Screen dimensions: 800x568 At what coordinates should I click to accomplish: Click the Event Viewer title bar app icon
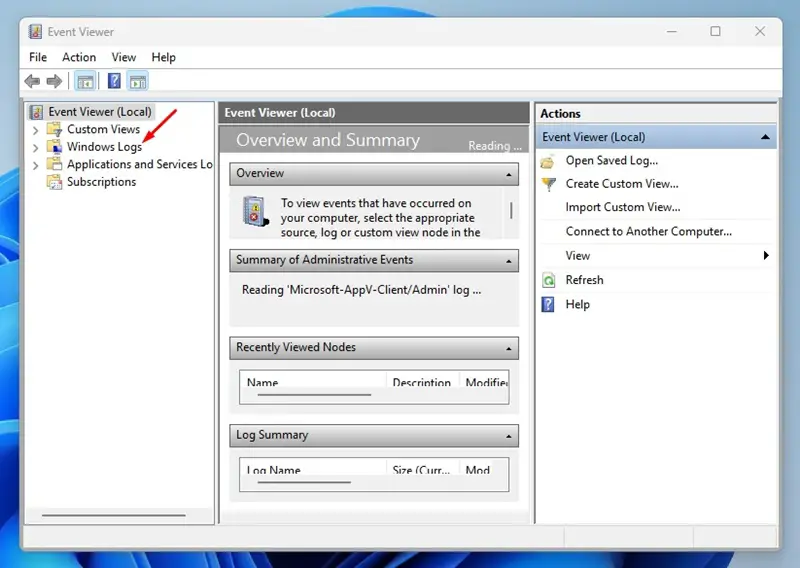pyautogui.click(x=35, y=32)
